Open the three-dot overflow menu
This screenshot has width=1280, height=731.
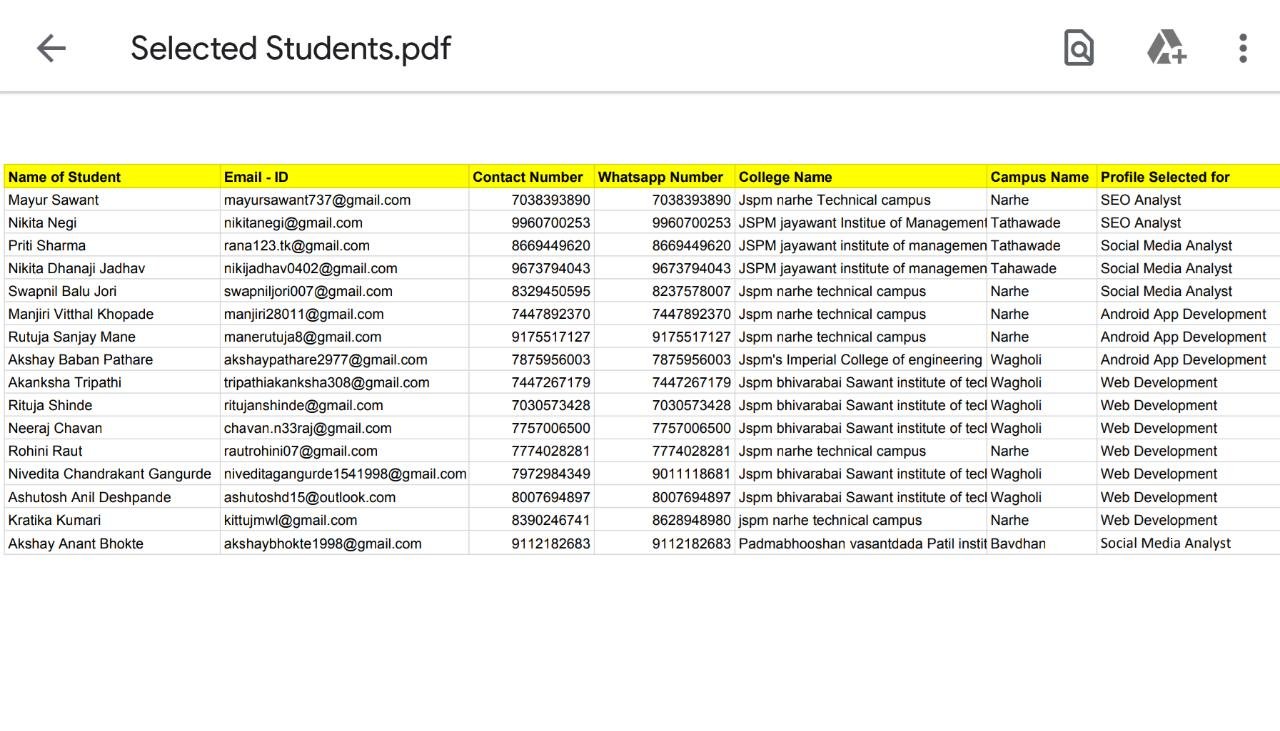pos(1243,48)
